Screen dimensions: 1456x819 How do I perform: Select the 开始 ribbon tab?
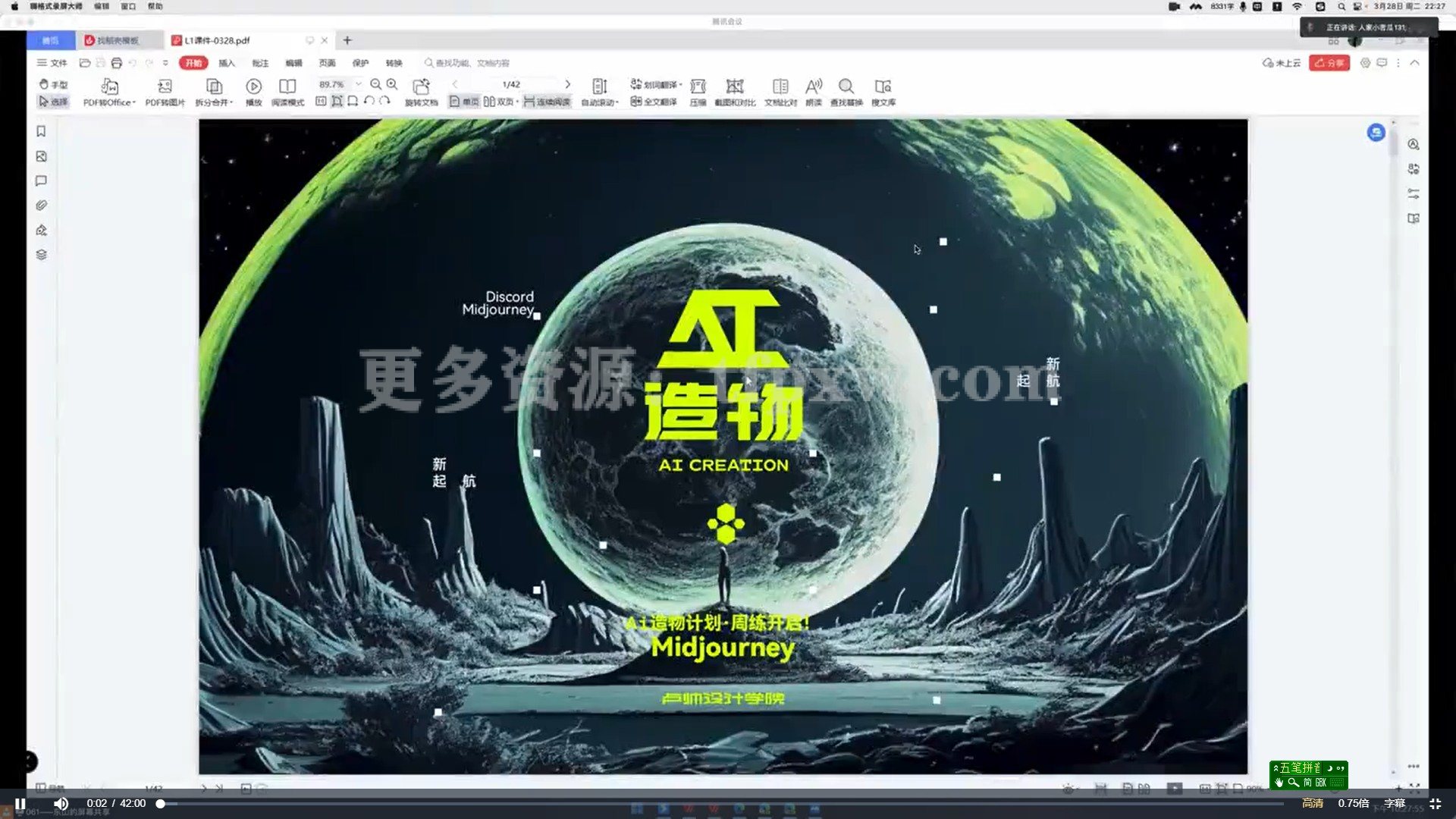(193, 63)
